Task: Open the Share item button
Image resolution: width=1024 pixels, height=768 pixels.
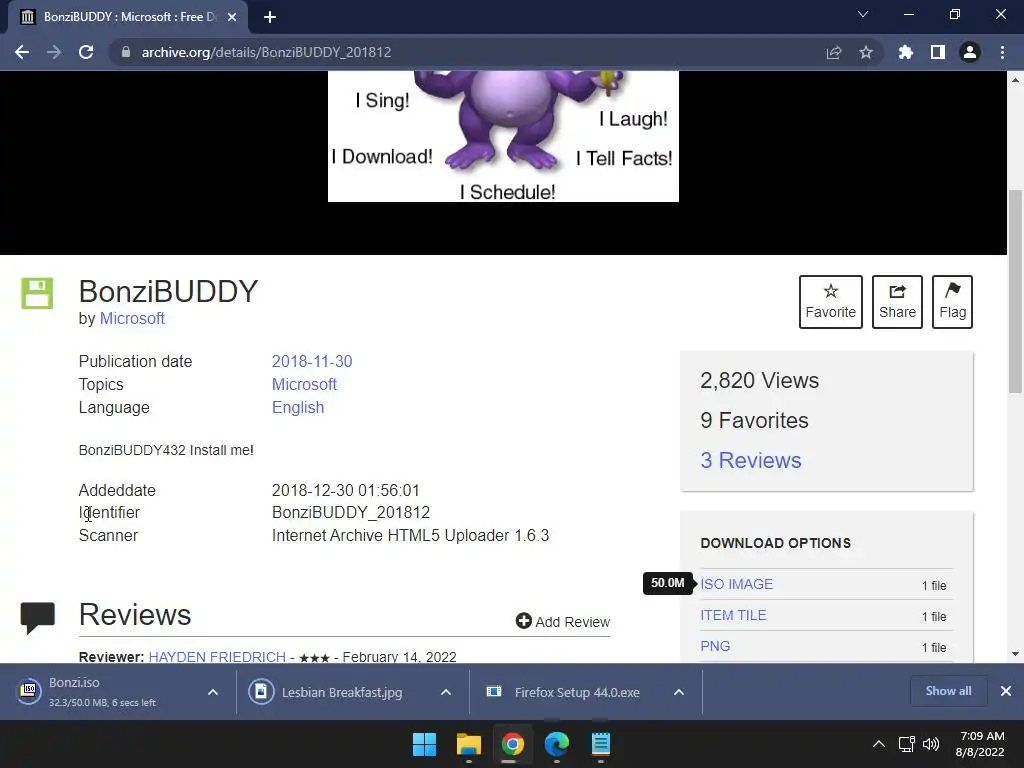Action: (897, 302)
